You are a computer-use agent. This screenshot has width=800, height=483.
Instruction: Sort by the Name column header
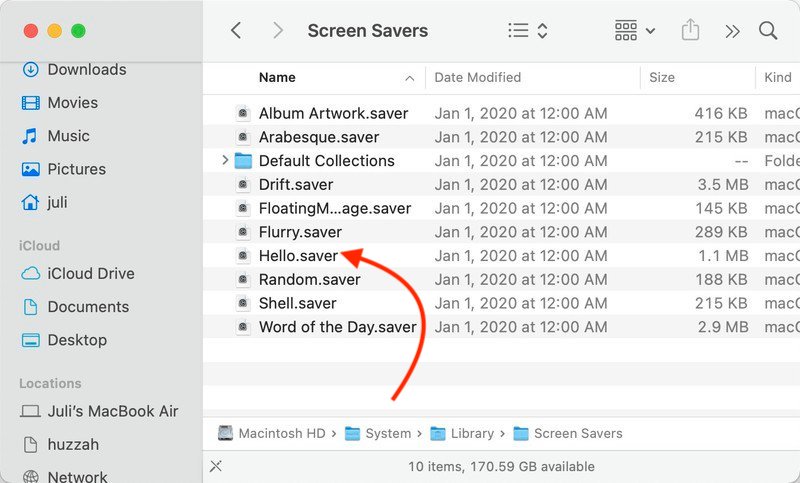pos(277,78)
